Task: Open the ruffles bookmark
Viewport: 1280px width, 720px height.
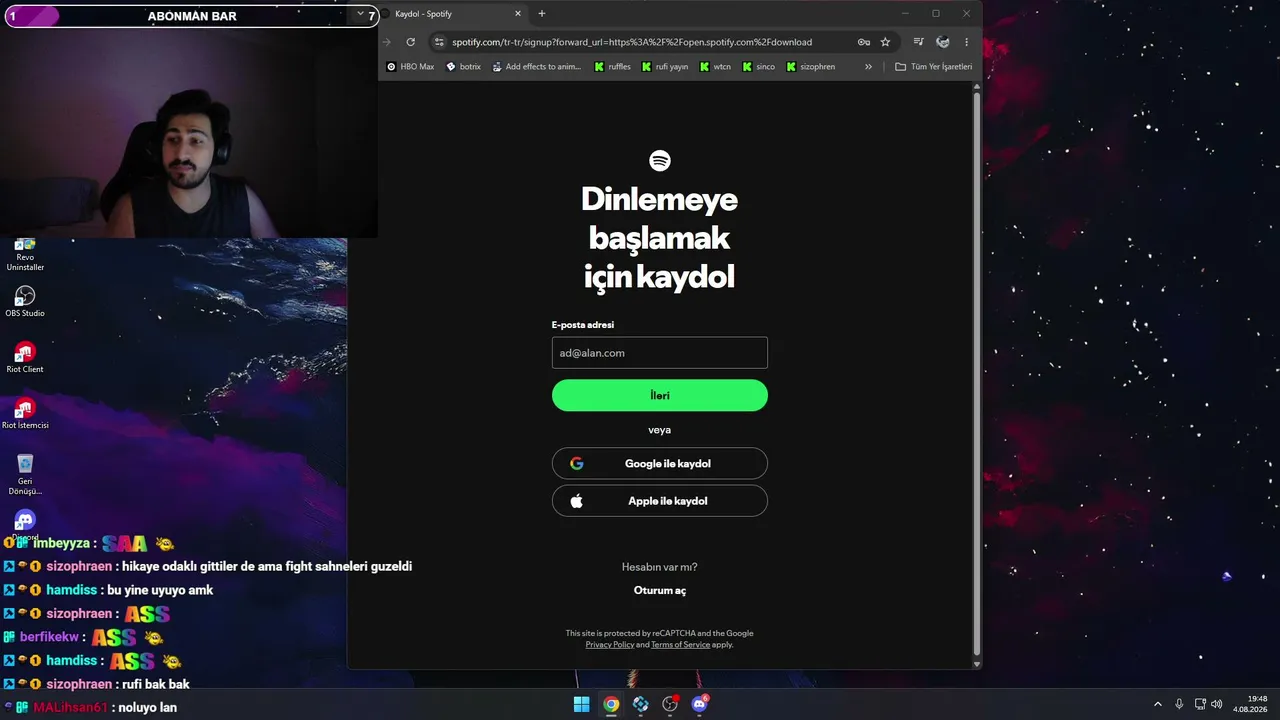Action: point(612,67)
